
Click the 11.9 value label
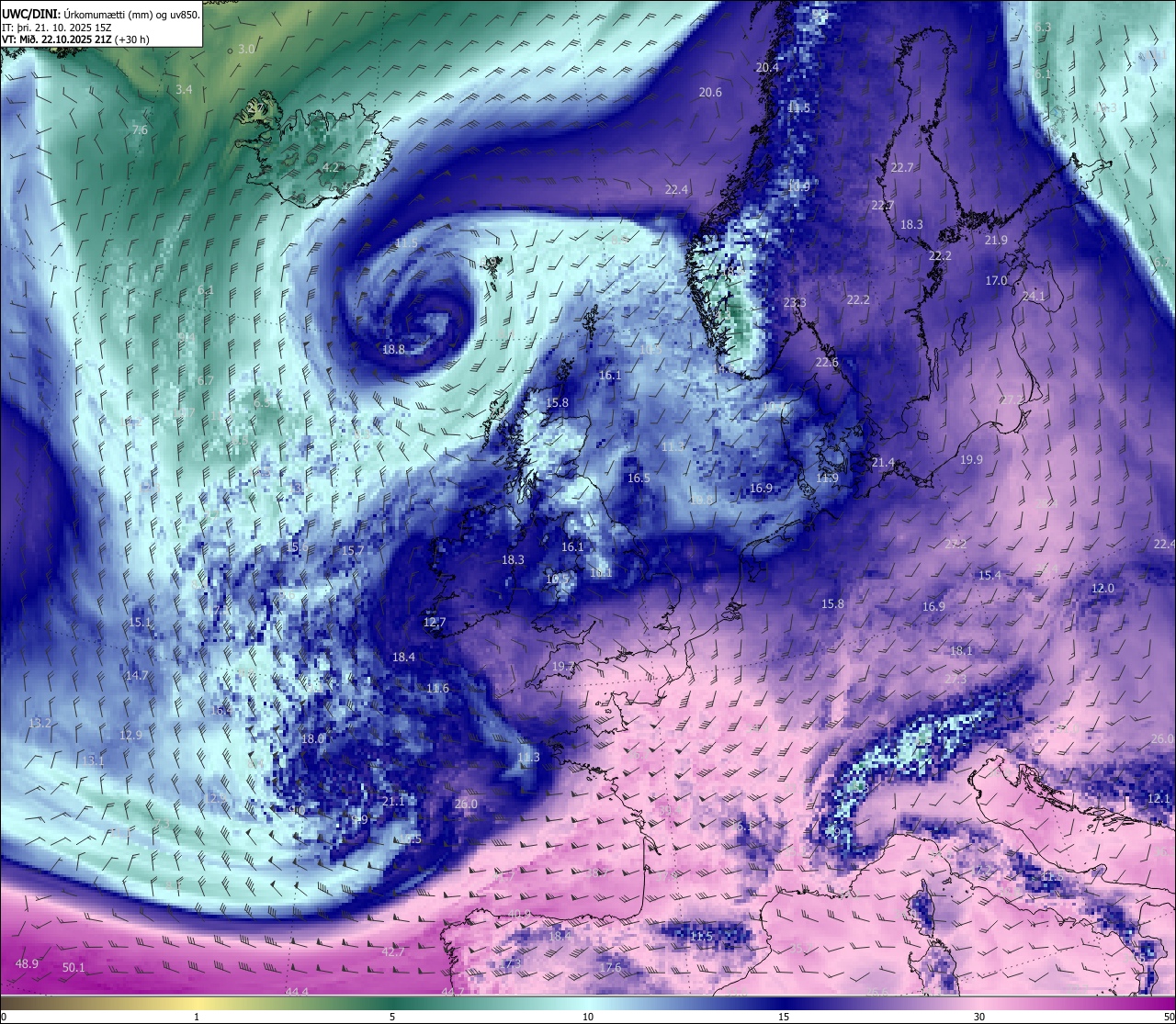coord(827,478)
